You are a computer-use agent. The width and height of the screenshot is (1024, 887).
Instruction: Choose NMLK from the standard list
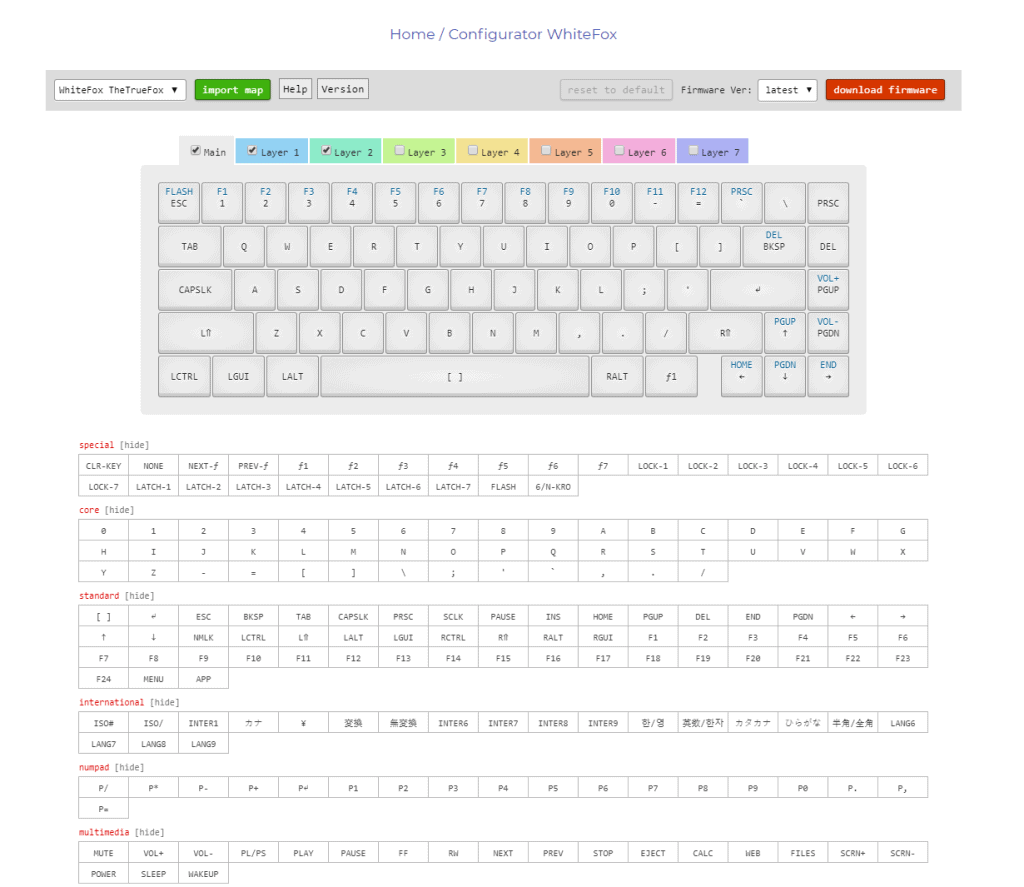click(x=203, y=637)
